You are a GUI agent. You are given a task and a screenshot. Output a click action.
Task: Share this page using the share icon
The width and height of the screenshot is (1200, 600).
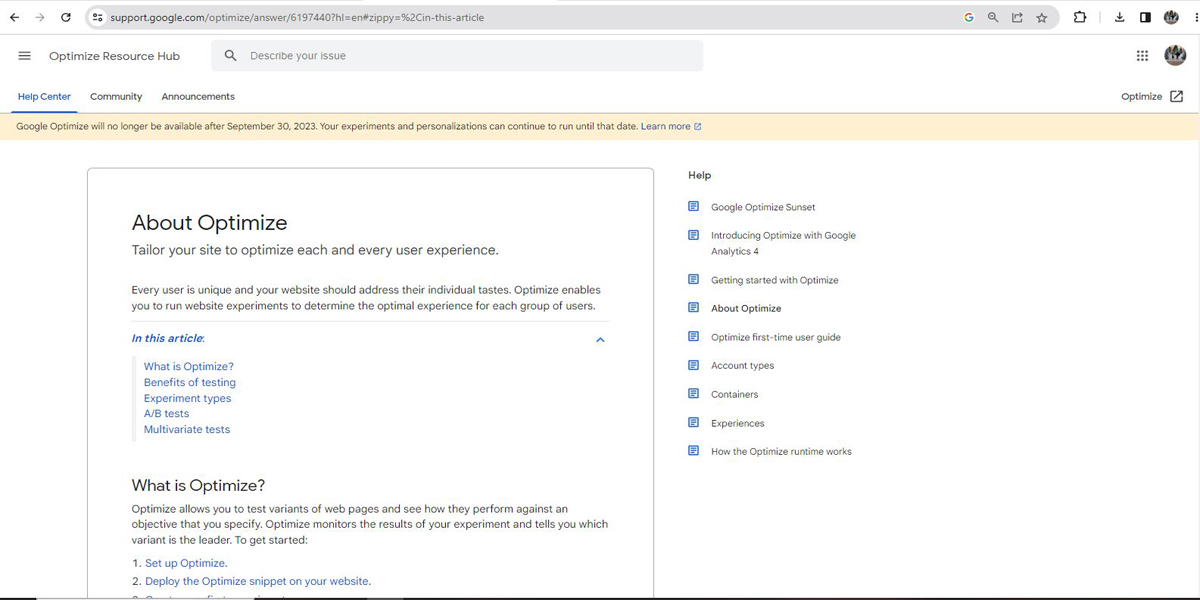click(x=1017, y=17)
